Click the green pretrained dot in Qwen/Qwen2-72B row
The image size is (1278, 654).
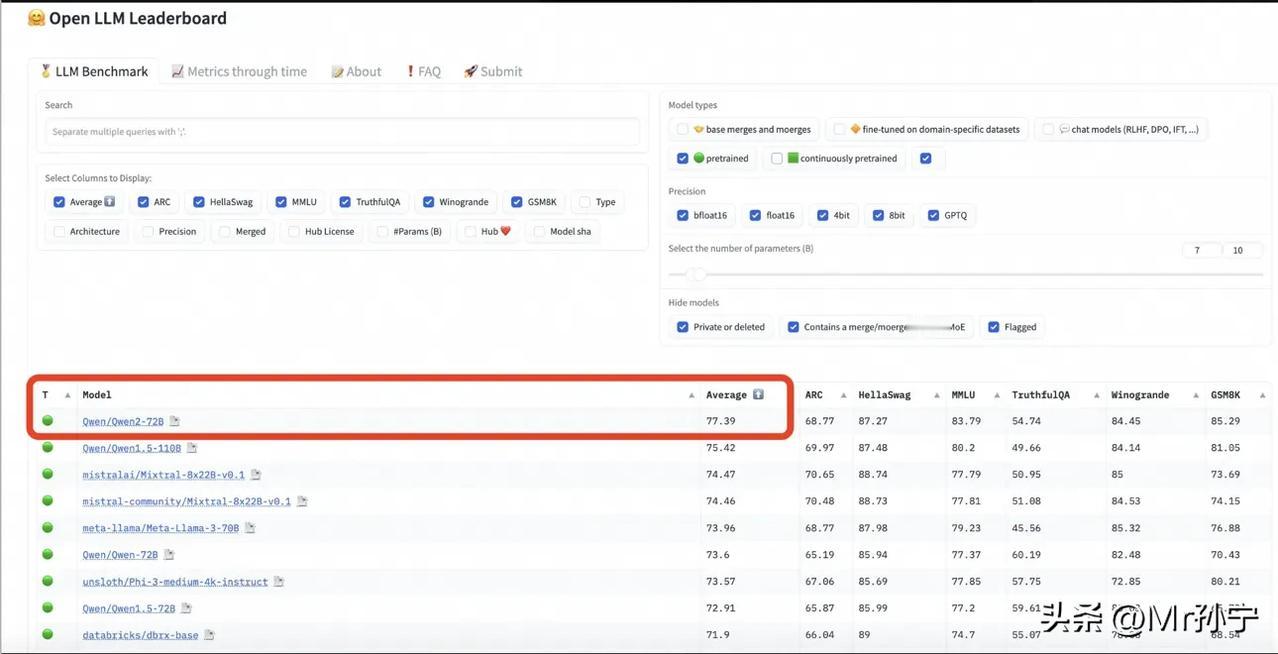coord(47,421)
